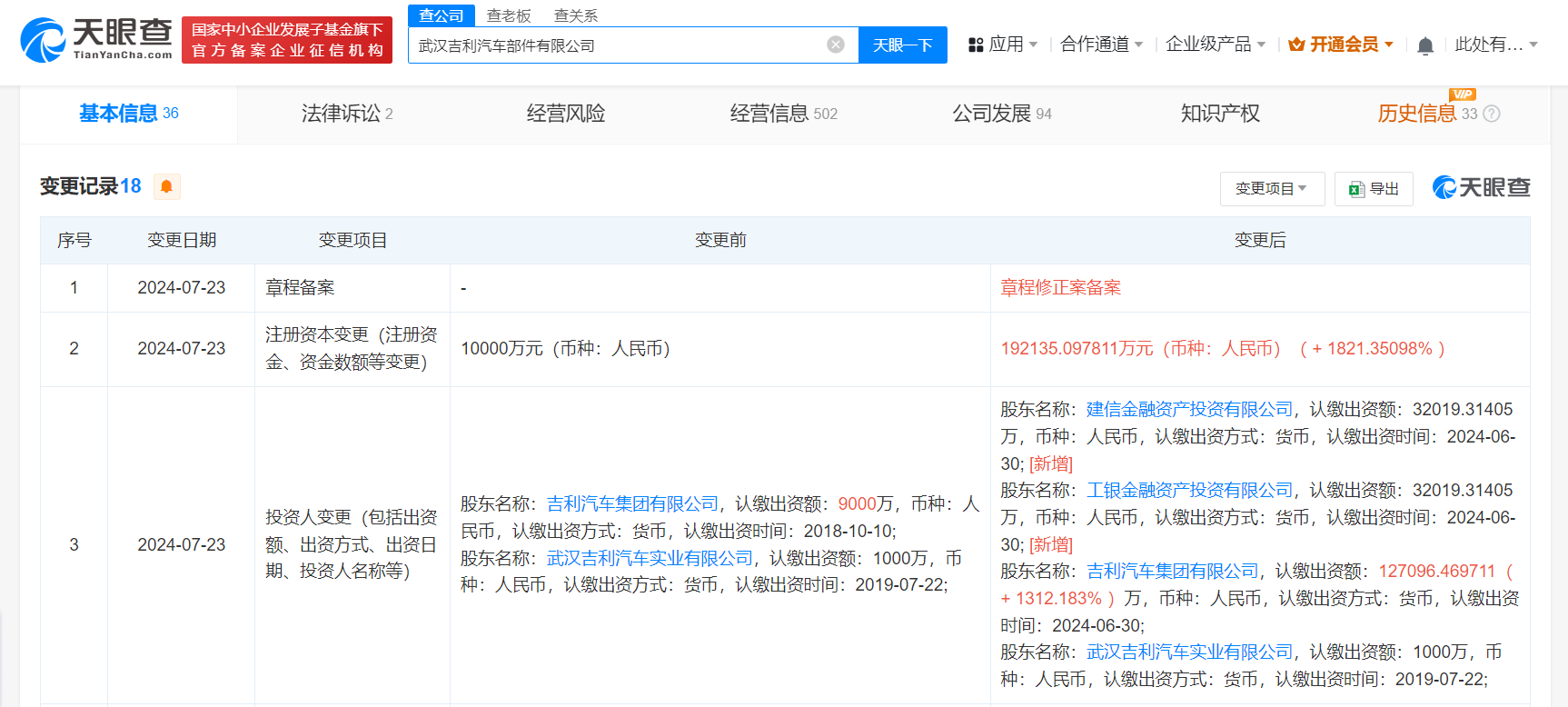Open 吉利汽车集团有限公司 link in 变更后 column
The height and width of the screenshot is (707, 1568).
[x=1172, y=571]
